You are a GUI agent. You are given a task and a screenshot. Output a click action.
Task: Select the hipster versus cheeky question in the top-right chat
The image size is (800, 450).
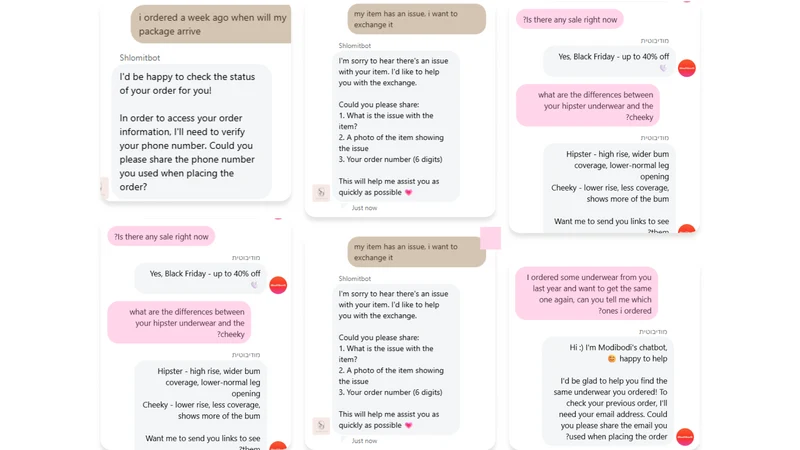pyautogui.click(x=588, y=106)
